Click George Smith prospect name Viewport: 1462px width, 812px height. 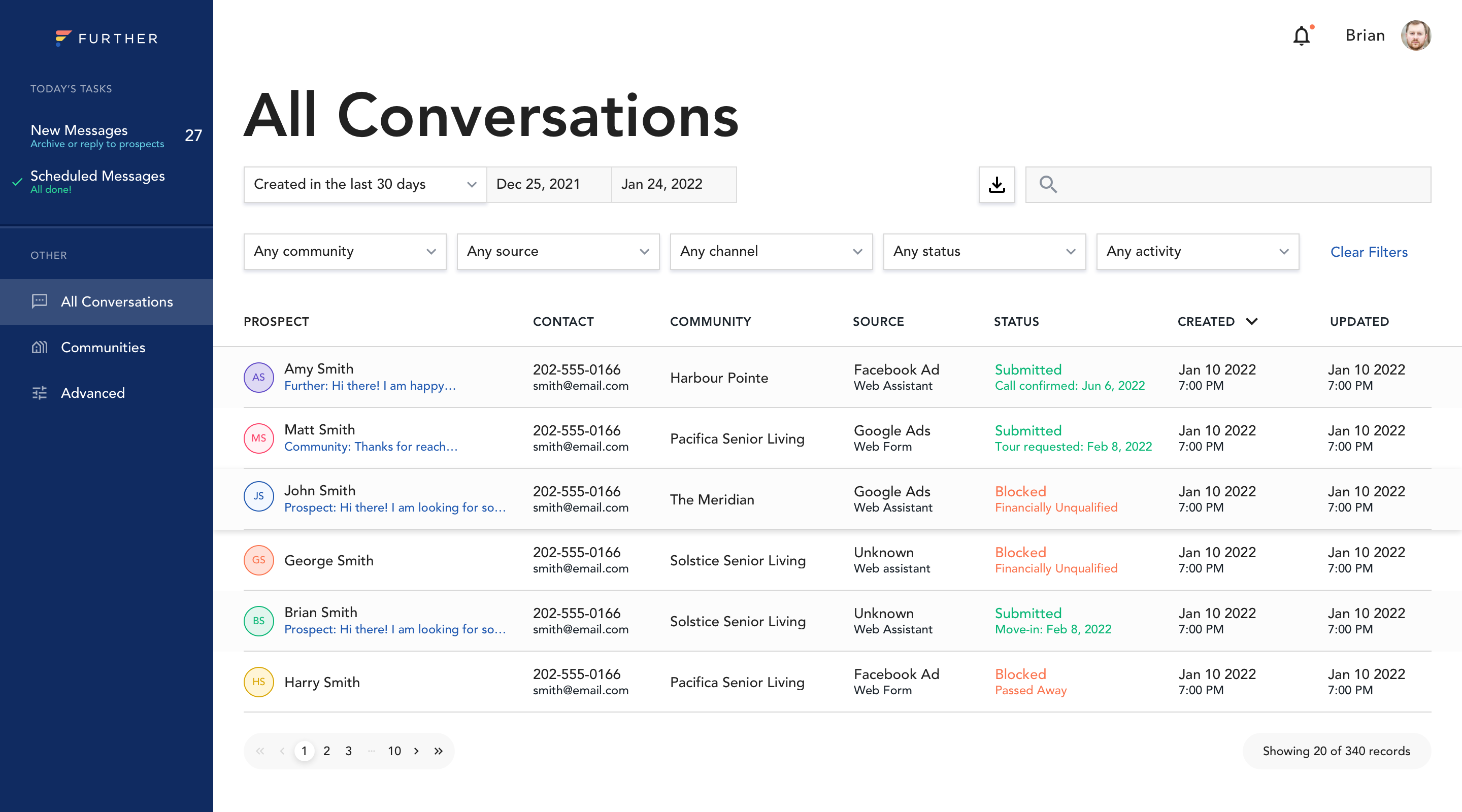329,561
